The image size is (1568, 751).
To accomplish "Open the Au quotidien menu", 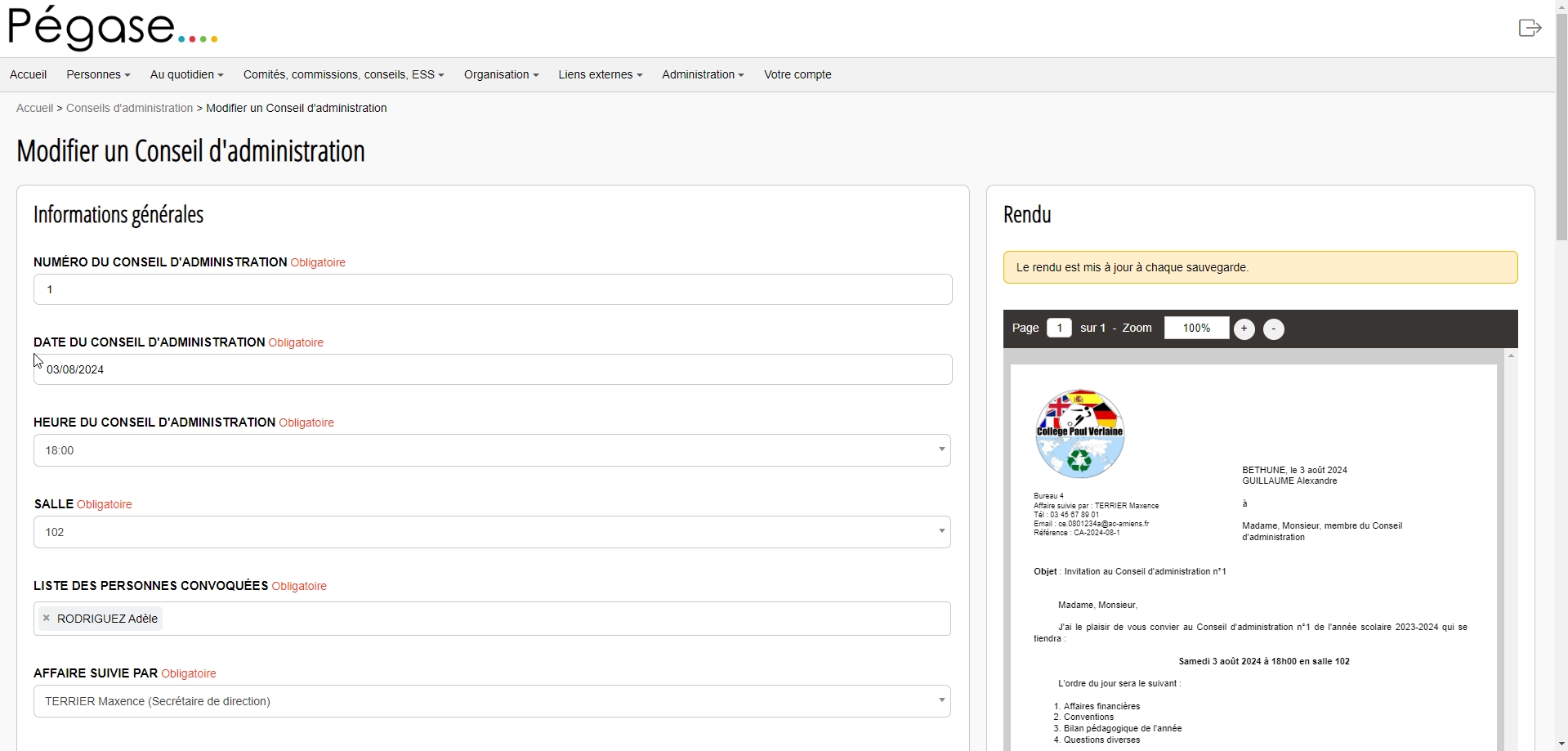I will coord(186,74).
